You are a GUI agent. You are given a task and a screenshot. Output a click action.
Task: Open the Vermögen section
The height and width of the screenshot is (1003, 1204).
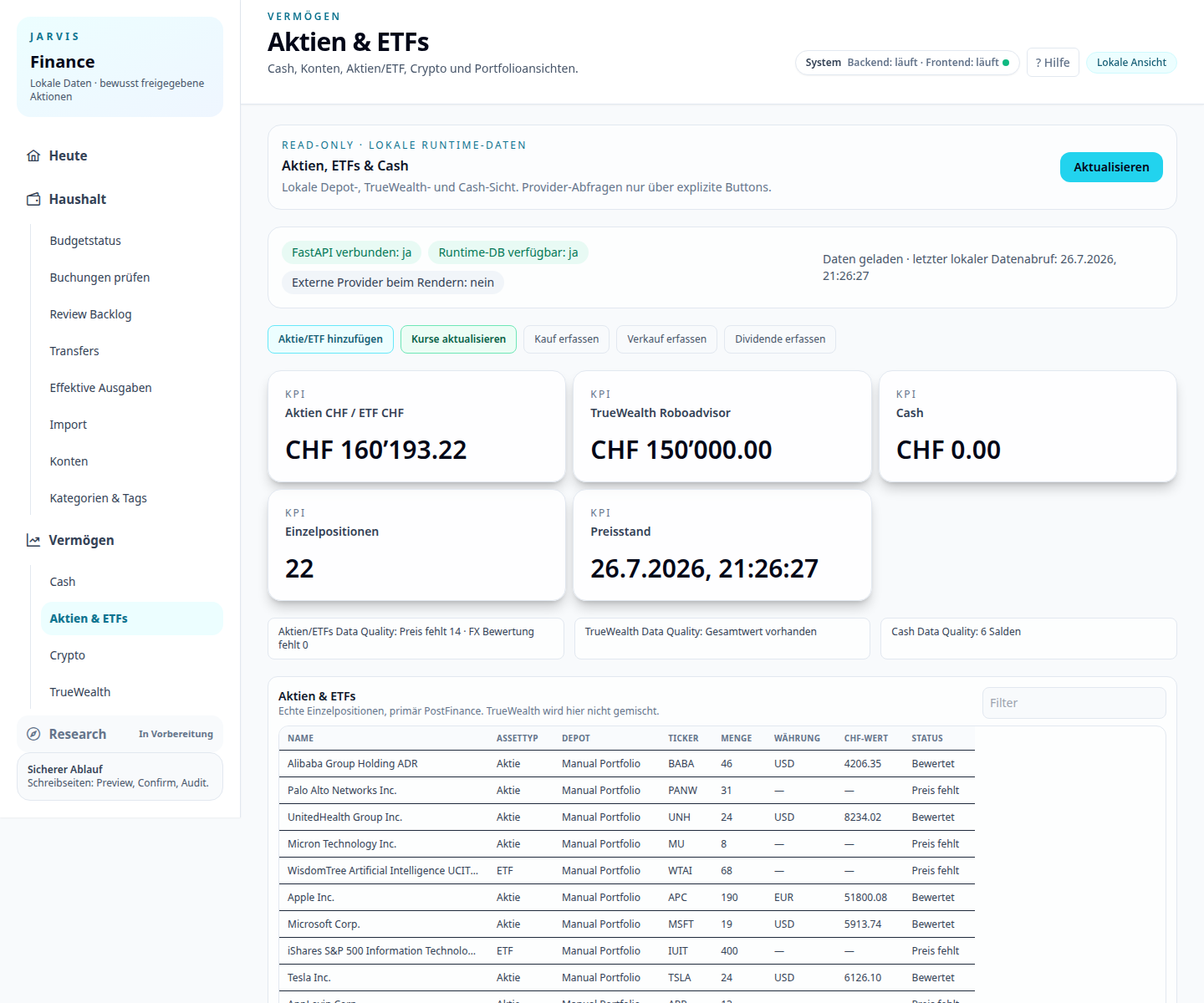coord(120,540)
